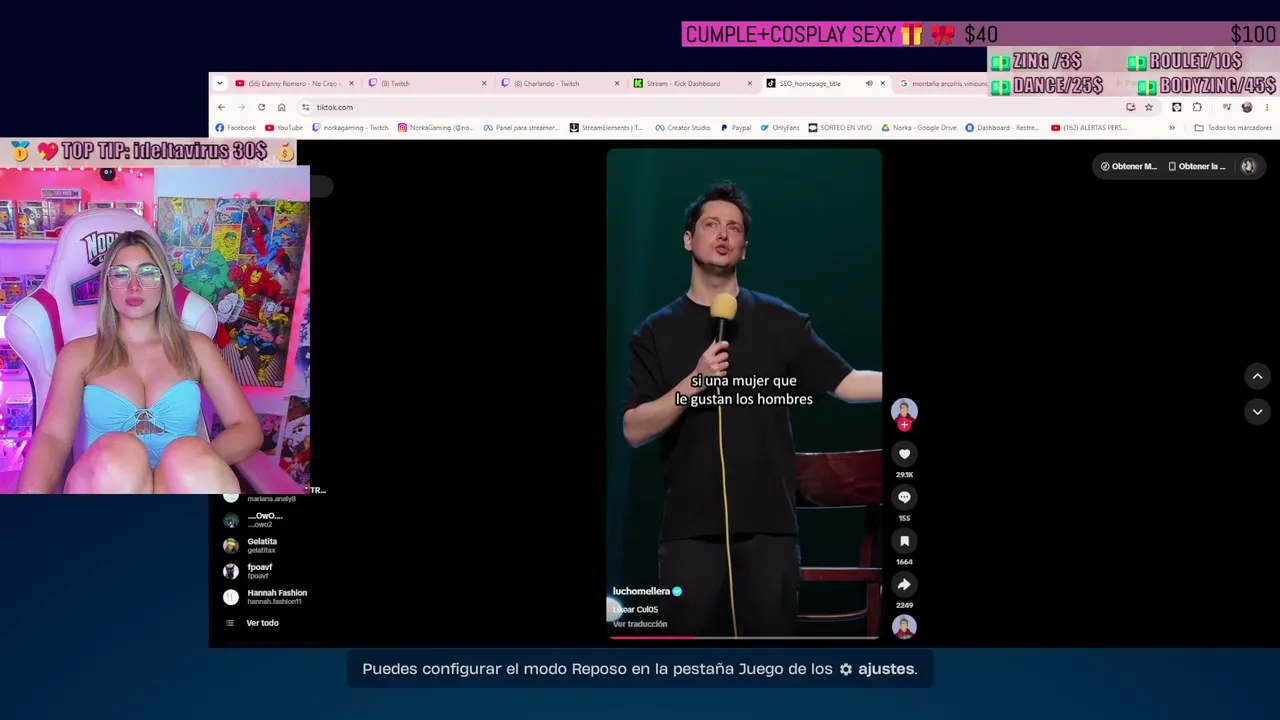
Task: Share the video using arrow icon
Action: (904, 584)
